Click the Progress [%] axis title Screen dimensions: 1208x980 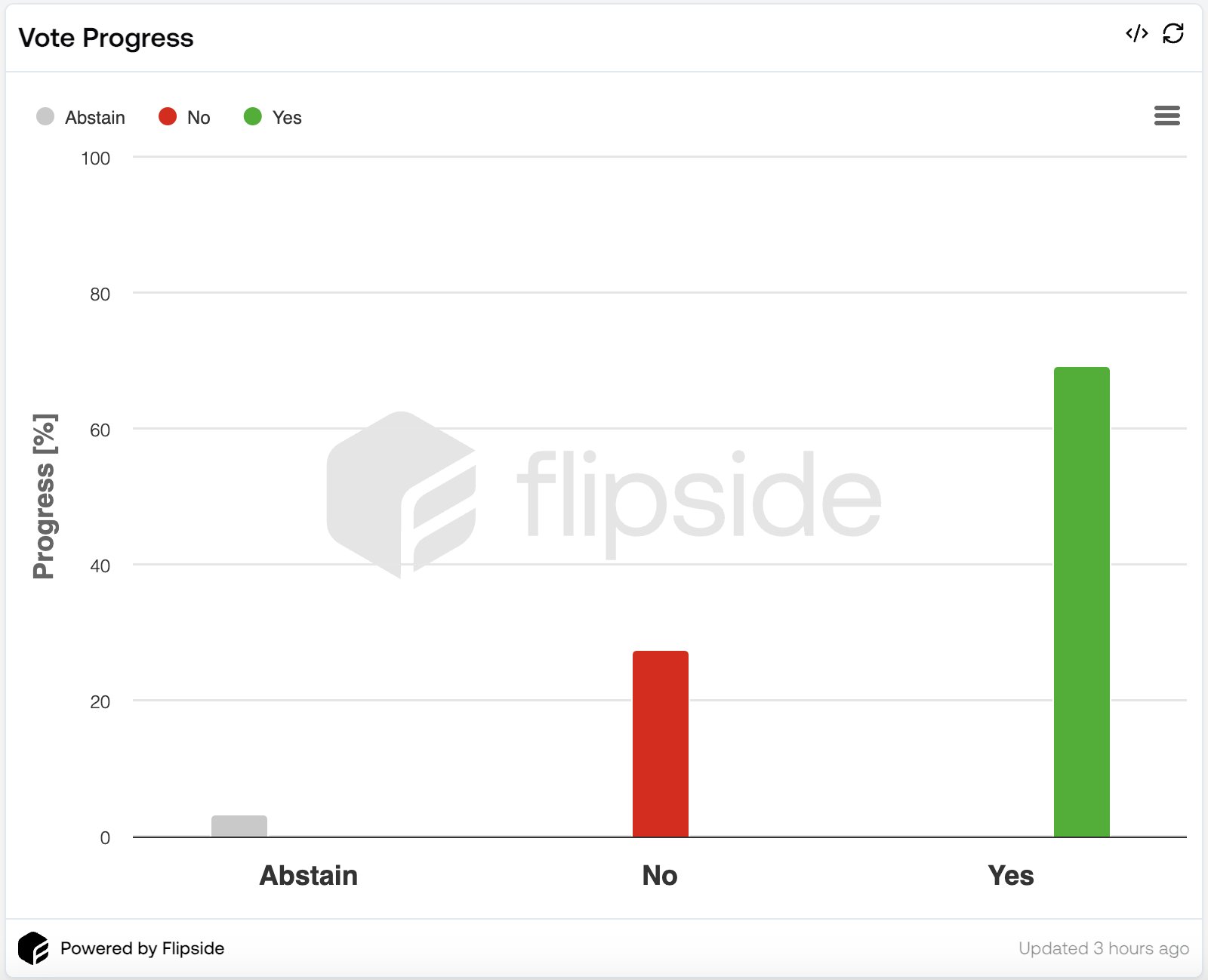[45, 496]
